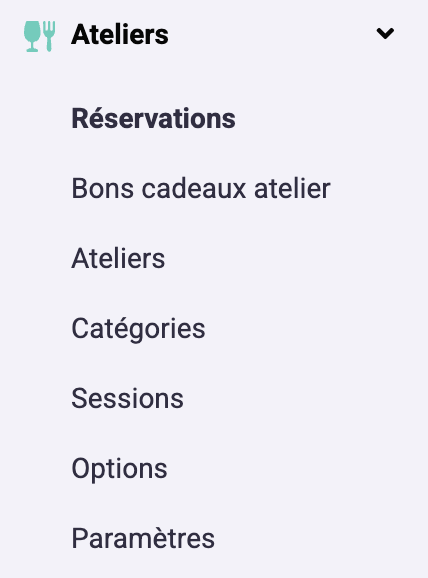This screenshot has width=428, height=578.
Task: Access workshop settings via Paramètres
Action: 143,539
